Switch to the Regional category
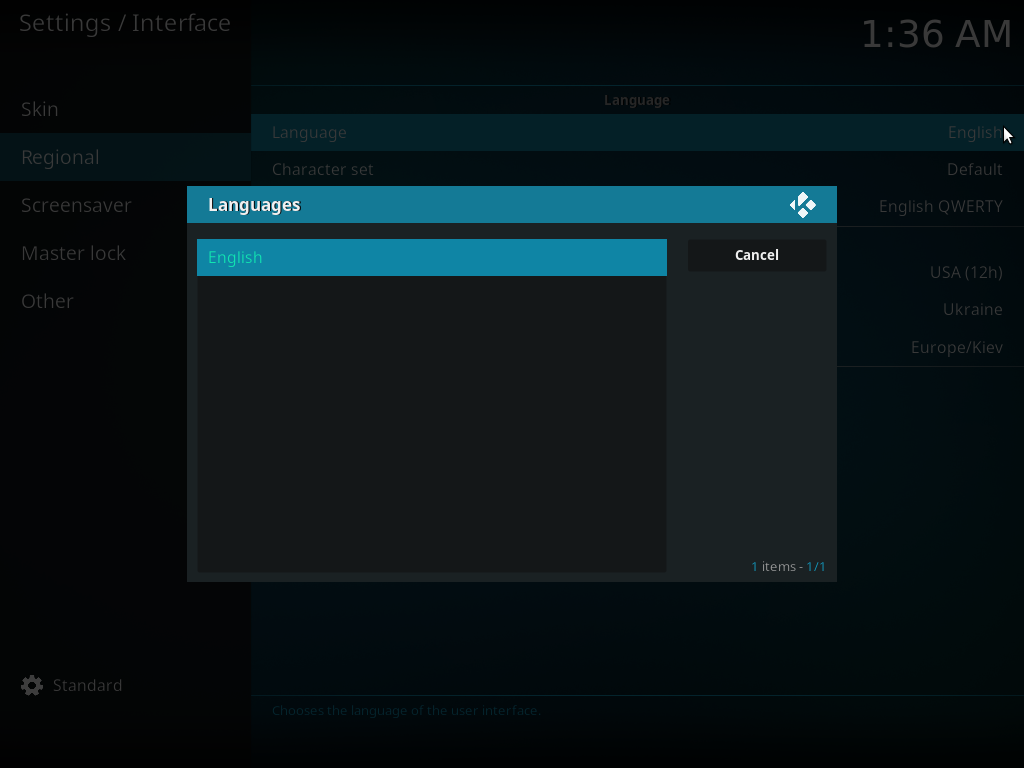This screenshot has width=1024, height=768. point(60,157)
